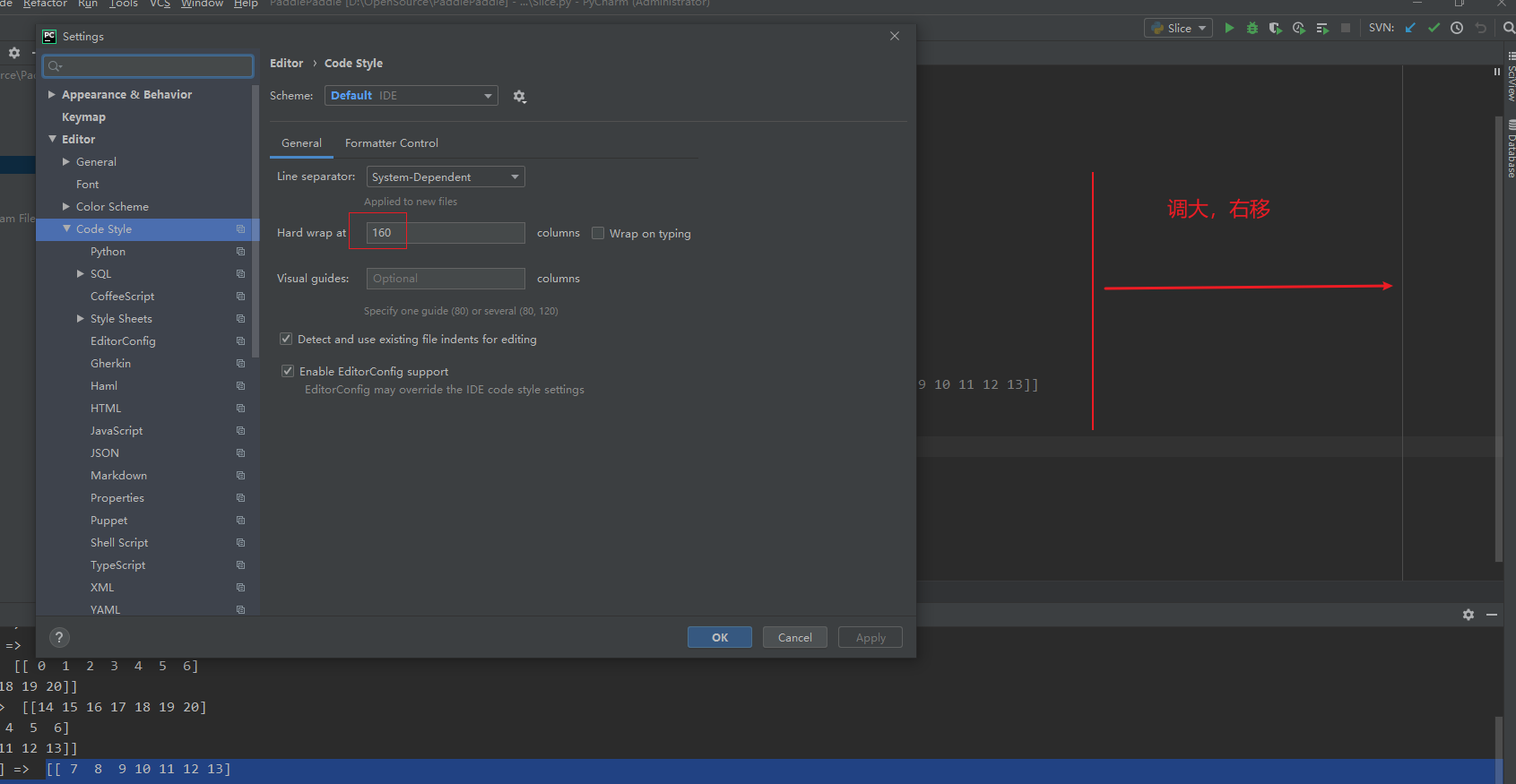Viewport: 1516px width, 784px height.
Task: Close the Settings dialog with X
Action: pos(895,36)
